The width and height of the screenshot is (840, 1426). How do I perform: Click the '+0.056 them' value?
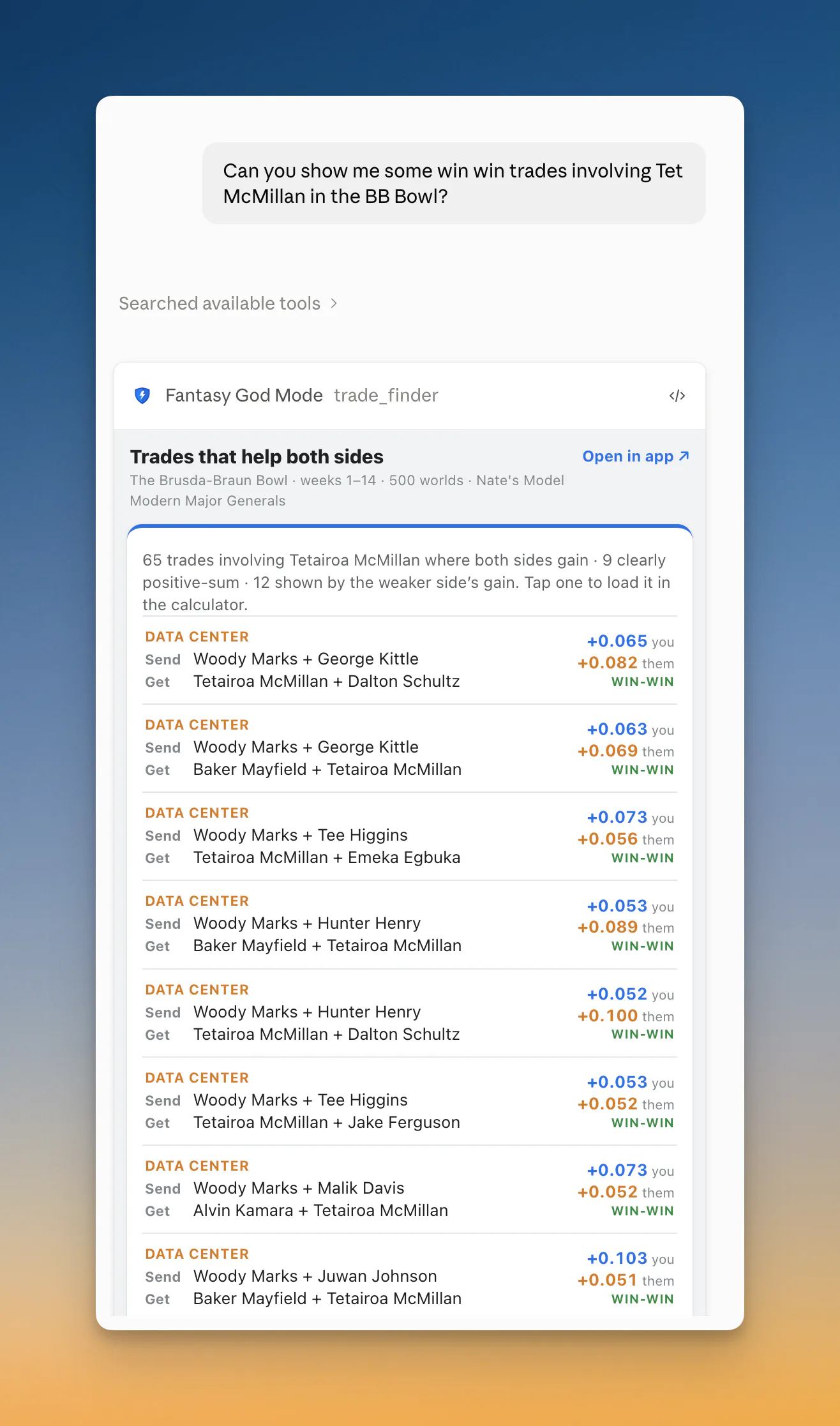[x=626, y=839]
